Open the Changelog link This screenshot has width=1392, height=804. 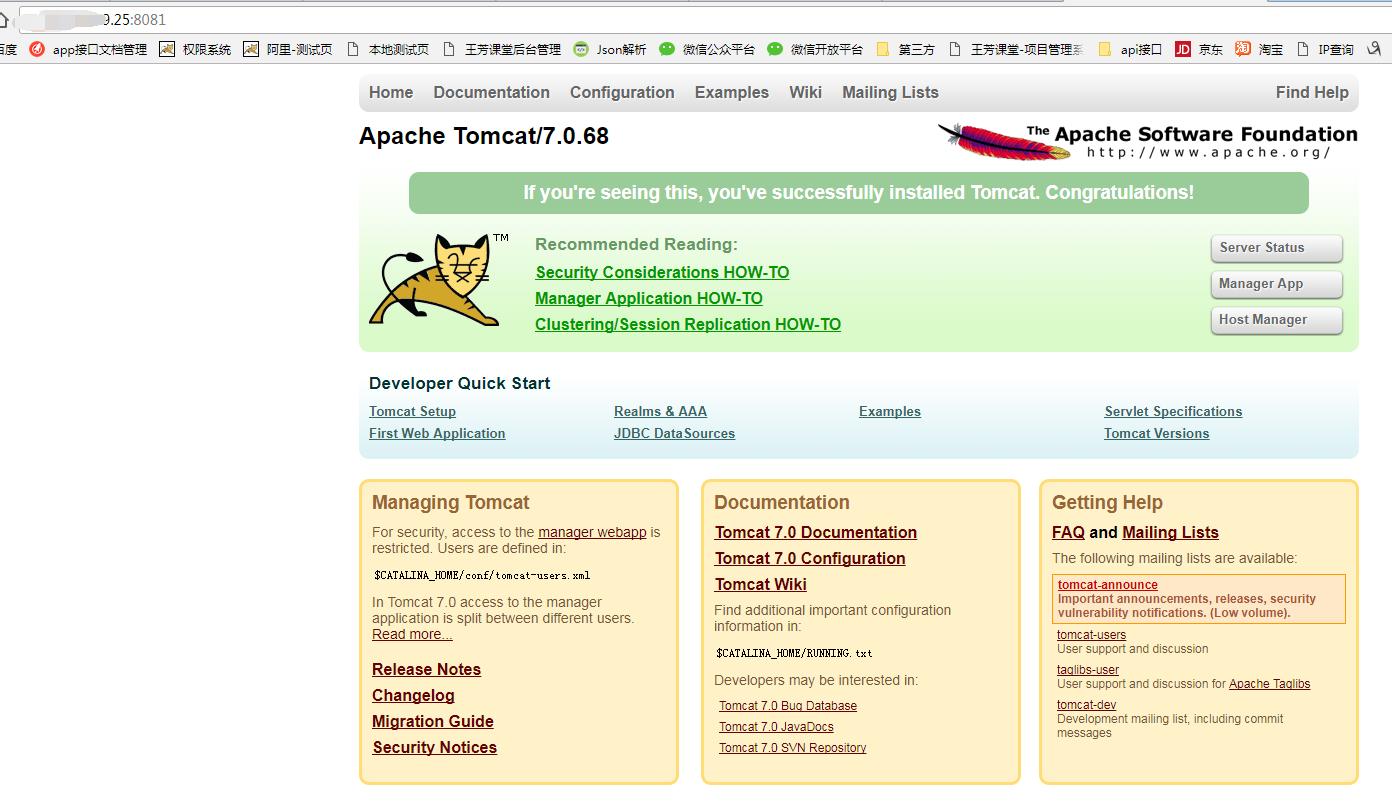tap(413, 695)
